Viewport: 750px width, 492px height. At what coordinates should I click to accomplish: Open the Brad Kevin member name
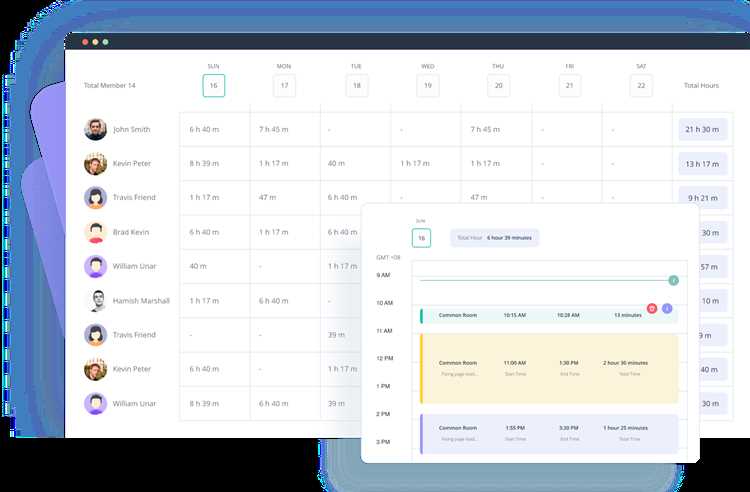click(131, 232)
